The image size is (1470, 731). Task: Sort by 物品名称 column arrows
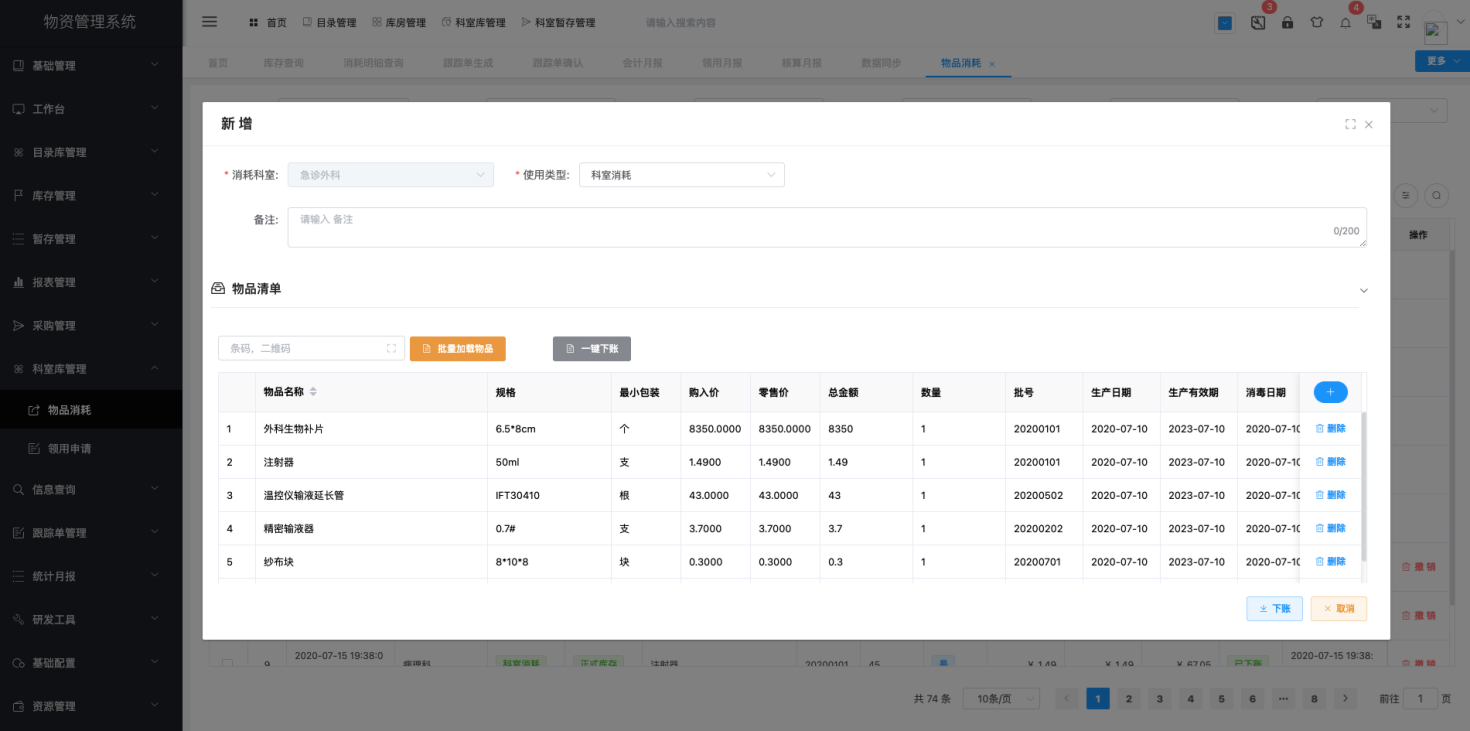[313, 392]
